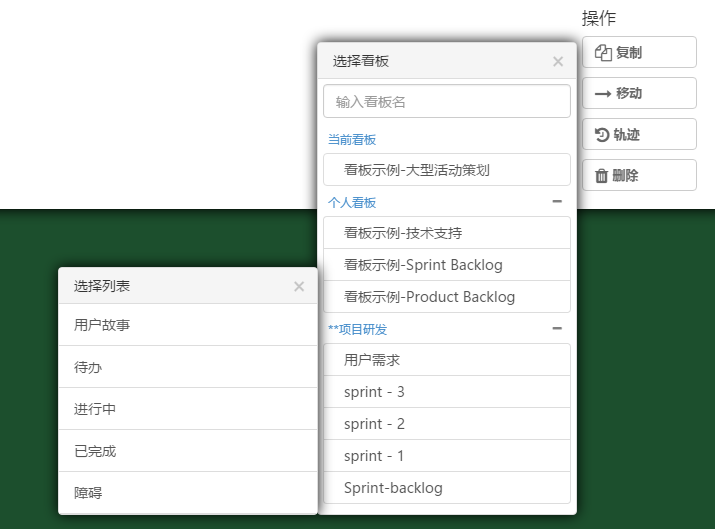Close the 选择列表 popup

[x=299, y=286]
